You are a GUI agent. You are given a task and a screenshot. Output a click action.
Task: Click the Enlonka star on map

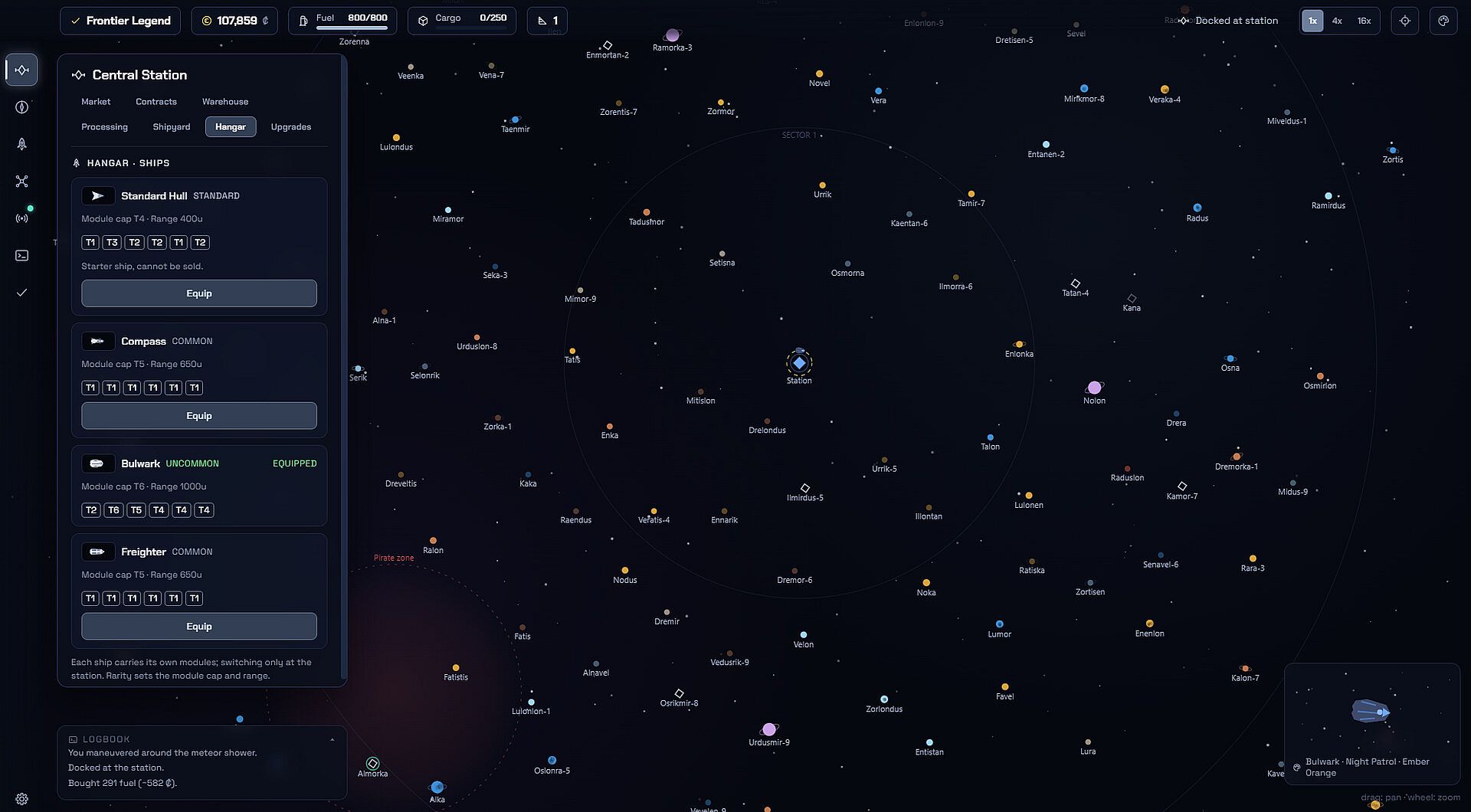(1019, 345)
